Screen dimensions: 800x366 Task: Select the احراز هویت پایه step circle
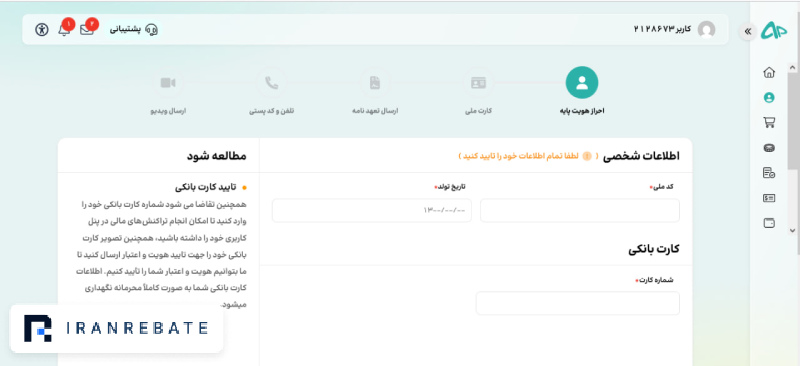click(582, 83)
